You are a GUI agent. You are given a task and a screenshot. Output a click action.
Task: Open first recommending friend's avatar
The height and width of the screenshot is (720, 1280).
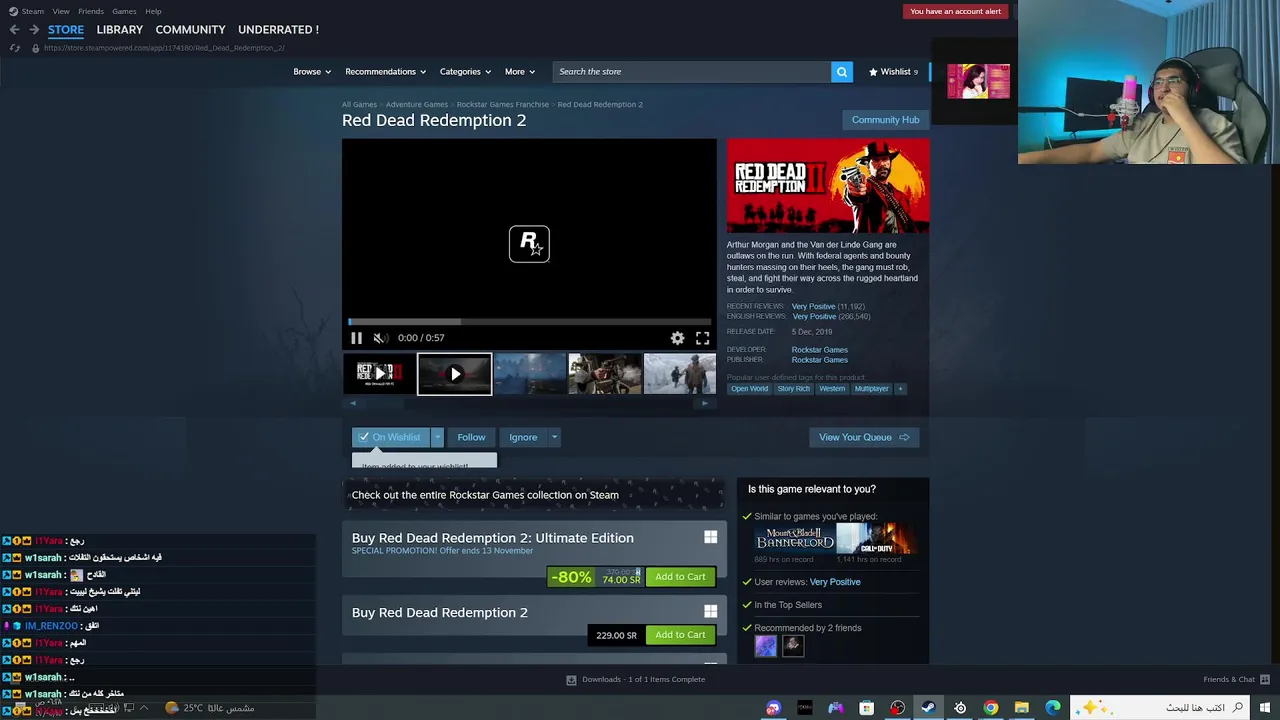(x=765, y=647)
